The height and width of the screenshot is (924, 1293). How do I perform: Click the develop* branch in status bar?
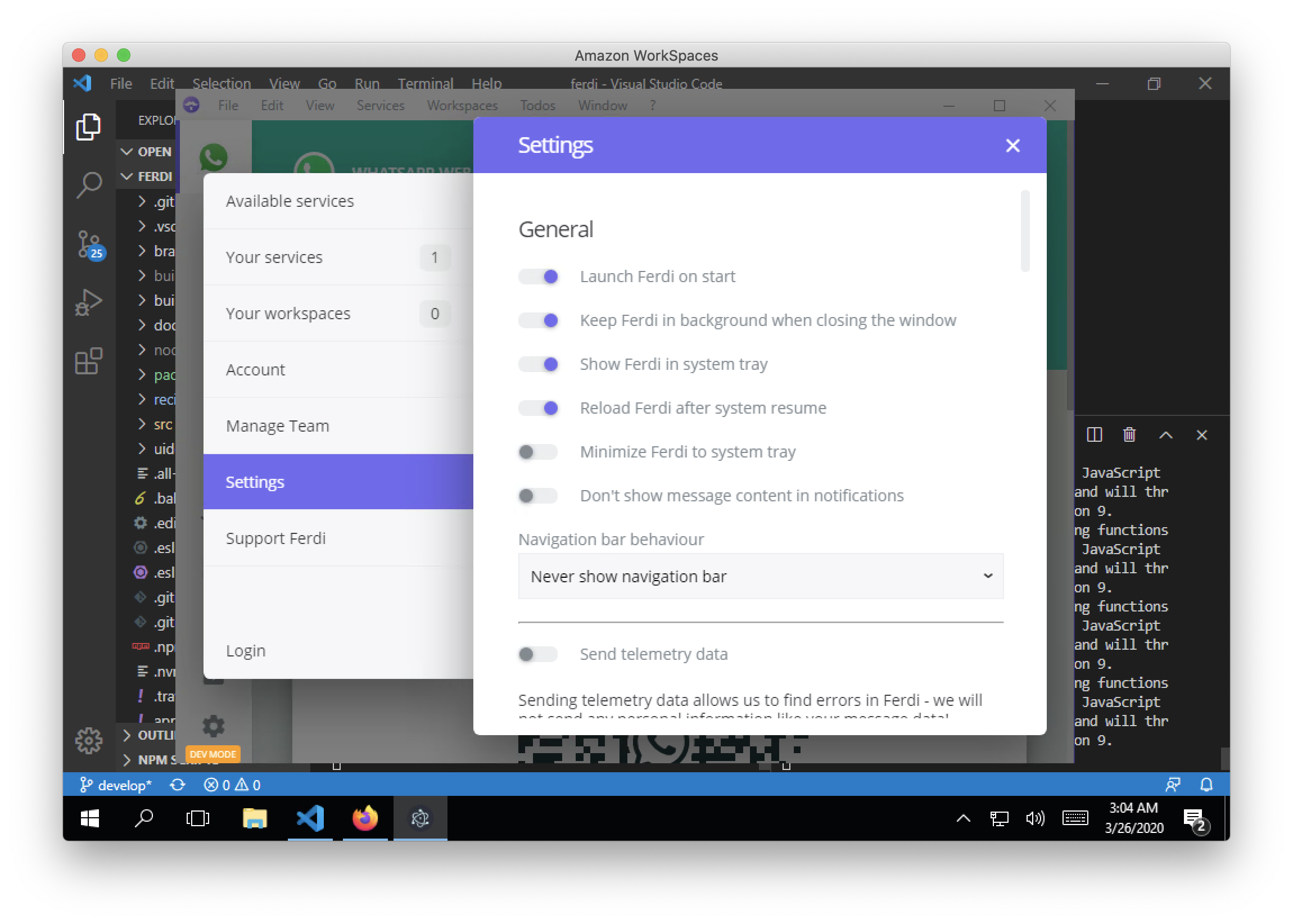click(x=116, y=785)
